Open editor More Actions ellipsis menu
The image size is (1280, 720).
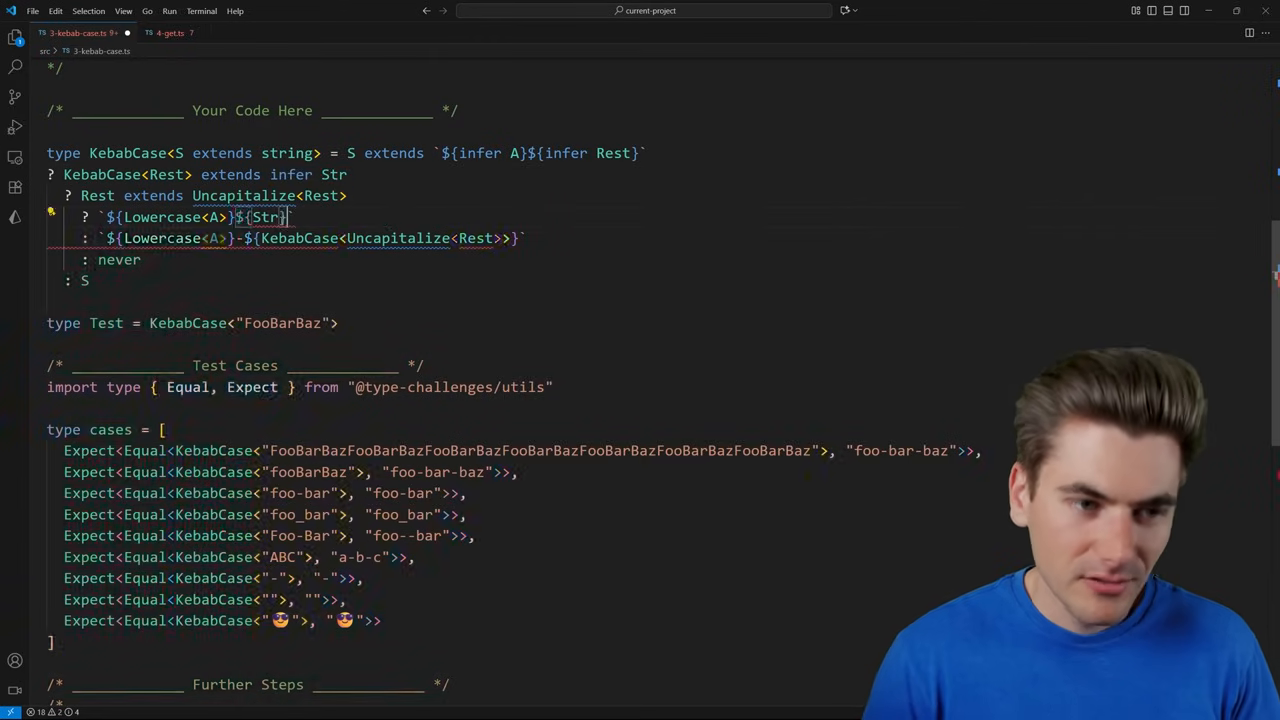tap(1266, 33)
